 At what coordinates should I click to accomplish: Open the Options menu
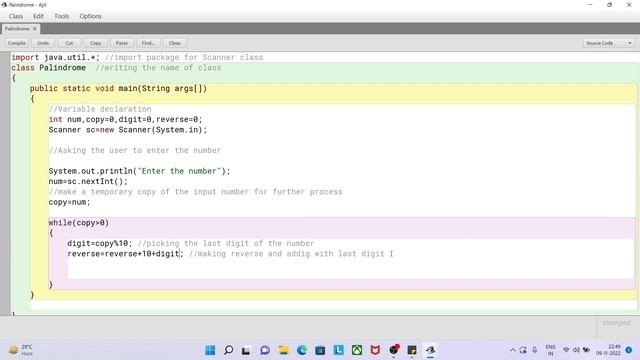(90, 16)
